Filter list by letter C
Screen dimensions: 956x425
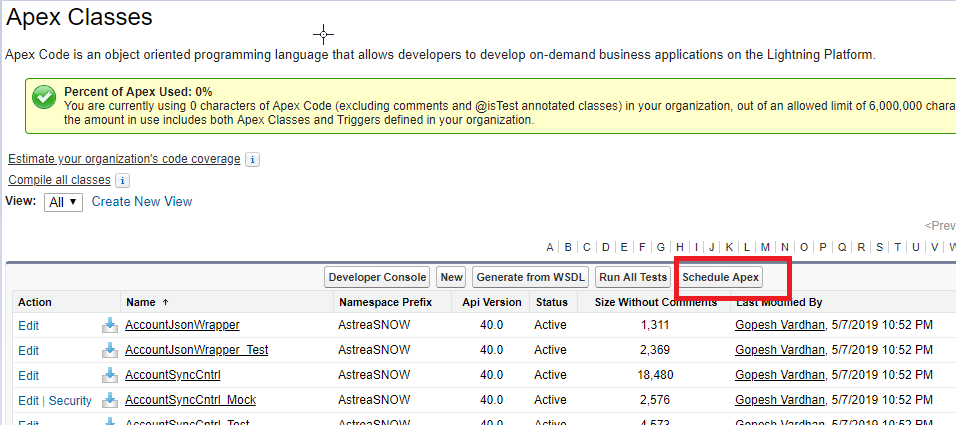[x=587, y=247]
